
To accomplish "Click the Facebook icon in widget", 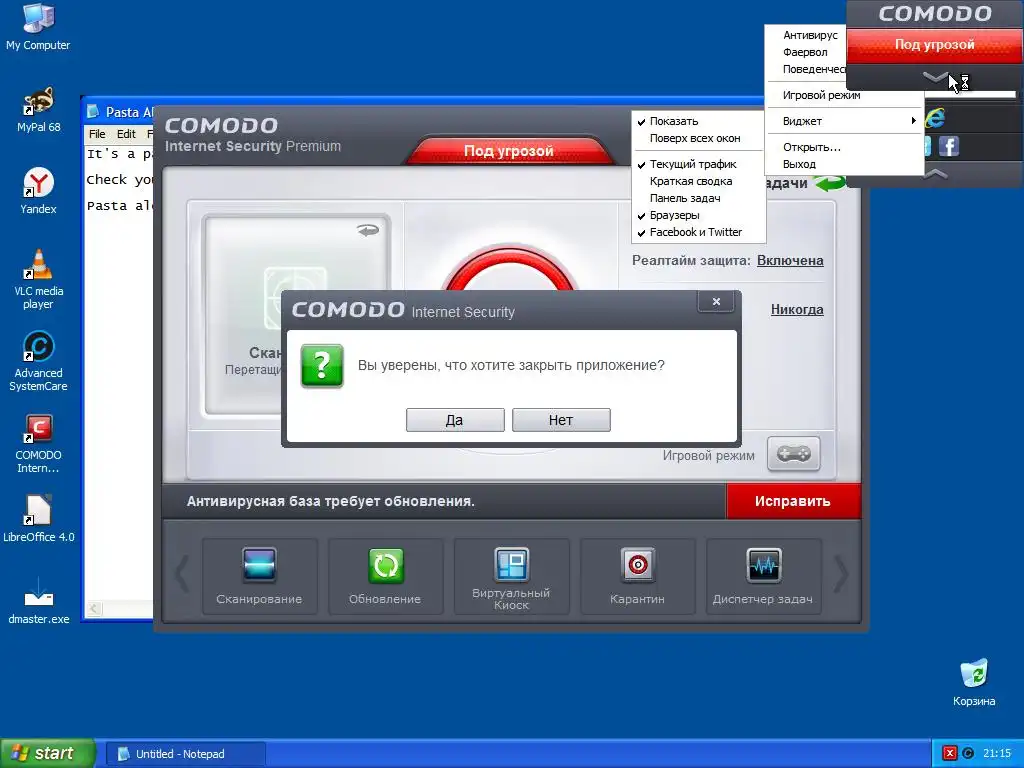I will pos(949,146).
